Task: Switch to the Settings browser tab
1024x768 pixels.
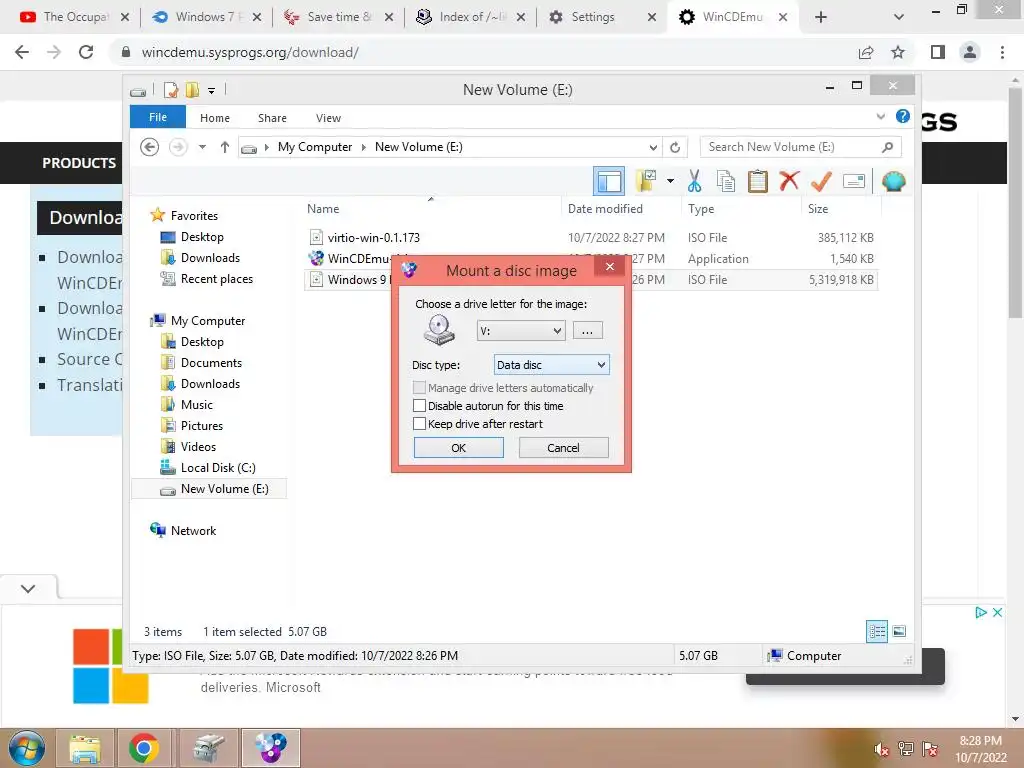Action: [x=601, y=17]
